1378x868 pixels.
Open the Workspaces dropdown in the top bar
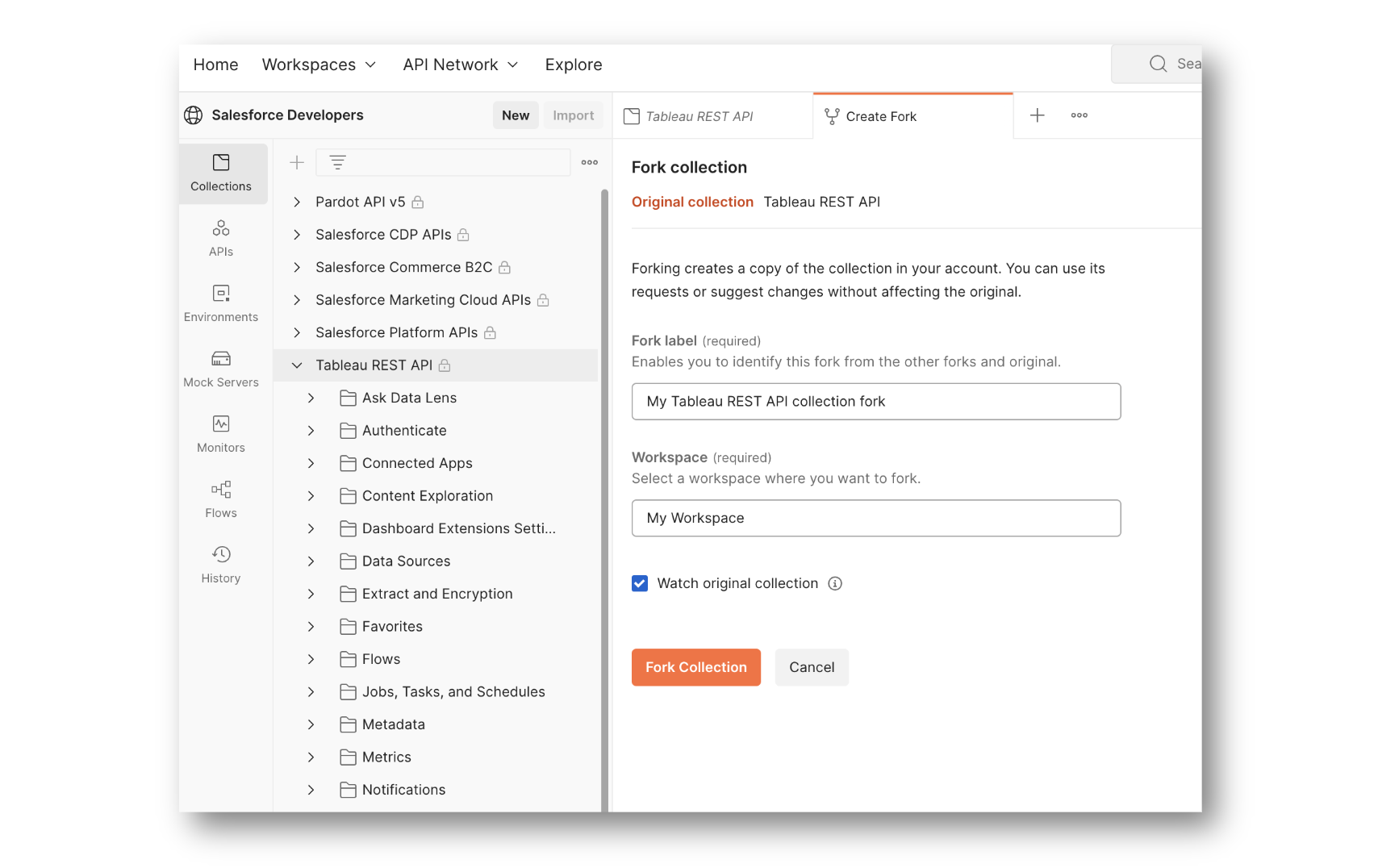[319, 65]
